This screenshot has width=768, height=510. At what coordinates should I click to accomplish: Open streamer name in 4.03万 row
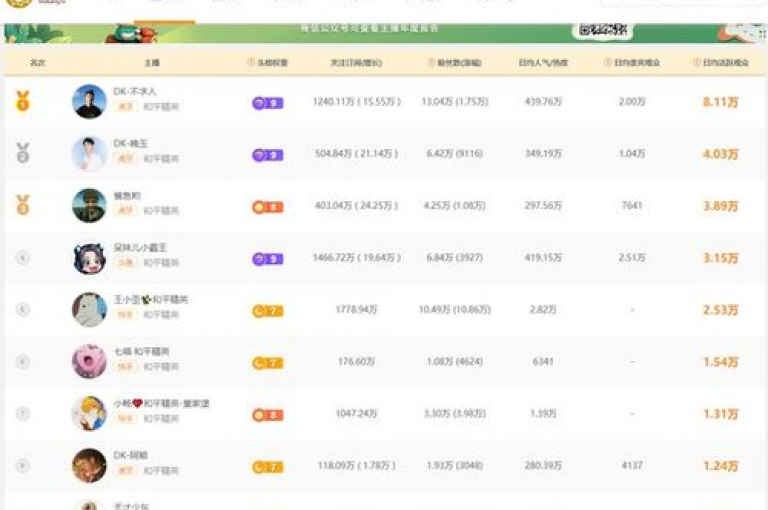[130, 143]
